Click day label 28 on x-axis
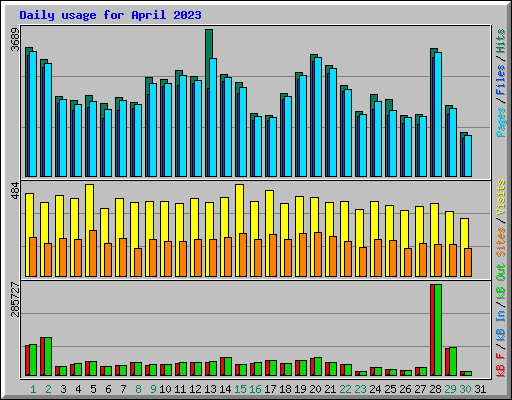Viewport: 512px width, 400px height. [435, 389]
